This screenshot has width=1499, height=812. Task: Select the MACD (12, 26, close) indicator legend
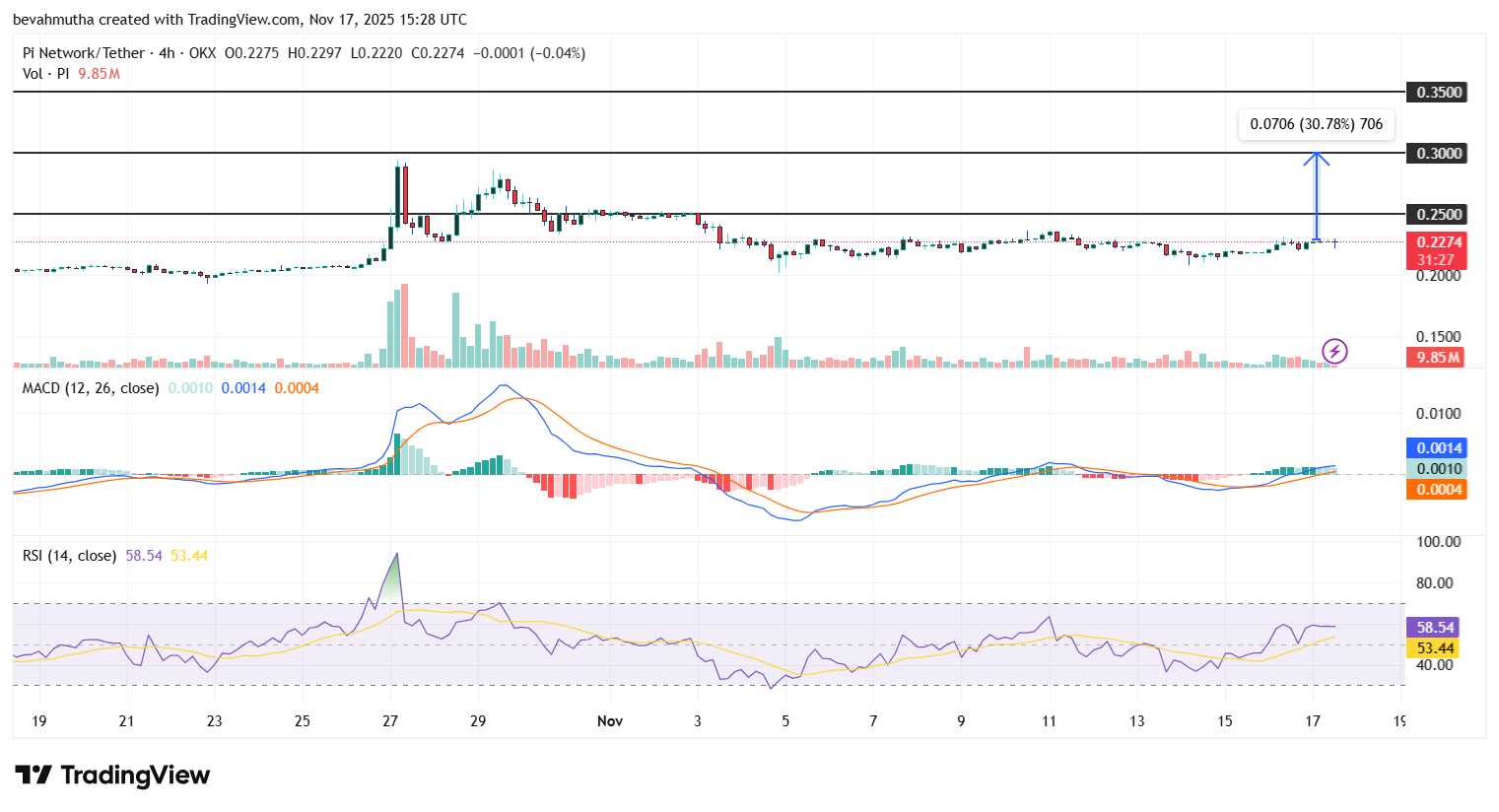tap(89, 388)
